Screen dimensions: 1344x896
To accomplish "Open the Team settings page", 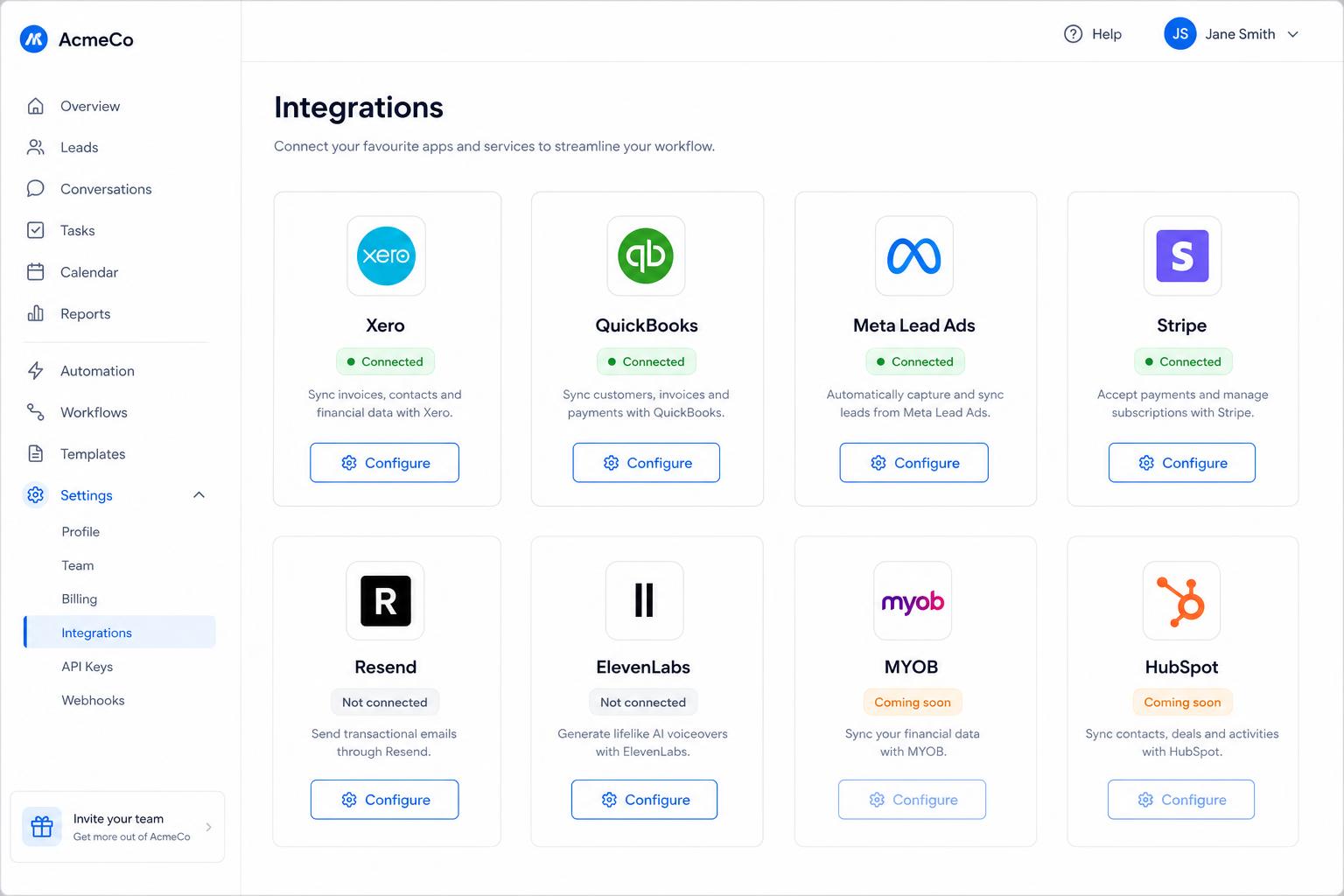I will tap(78, 565).
